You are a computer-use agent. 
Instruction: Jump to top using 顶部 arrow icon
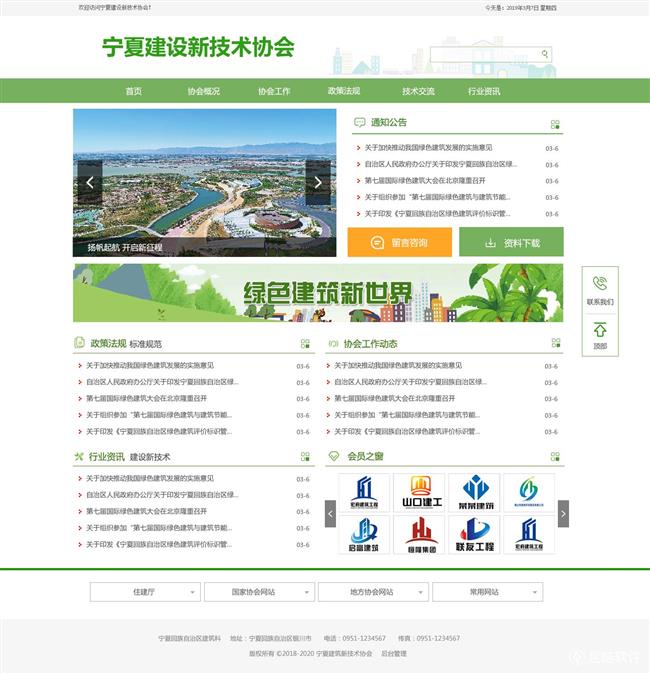(x=600, y=329)
